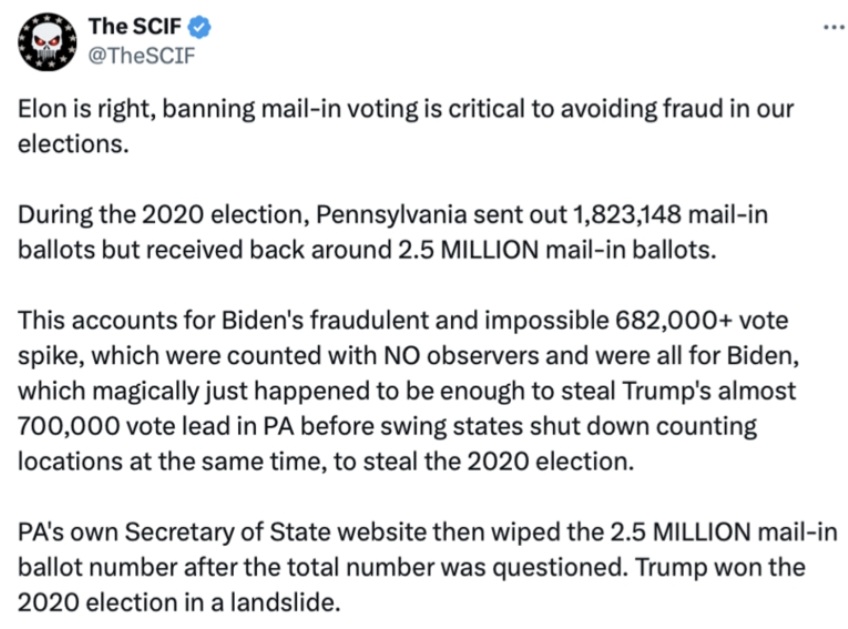Click paragraph starting "PA's own Secretary of State"
The image size is (848, 629).
[x=427, y=567]
